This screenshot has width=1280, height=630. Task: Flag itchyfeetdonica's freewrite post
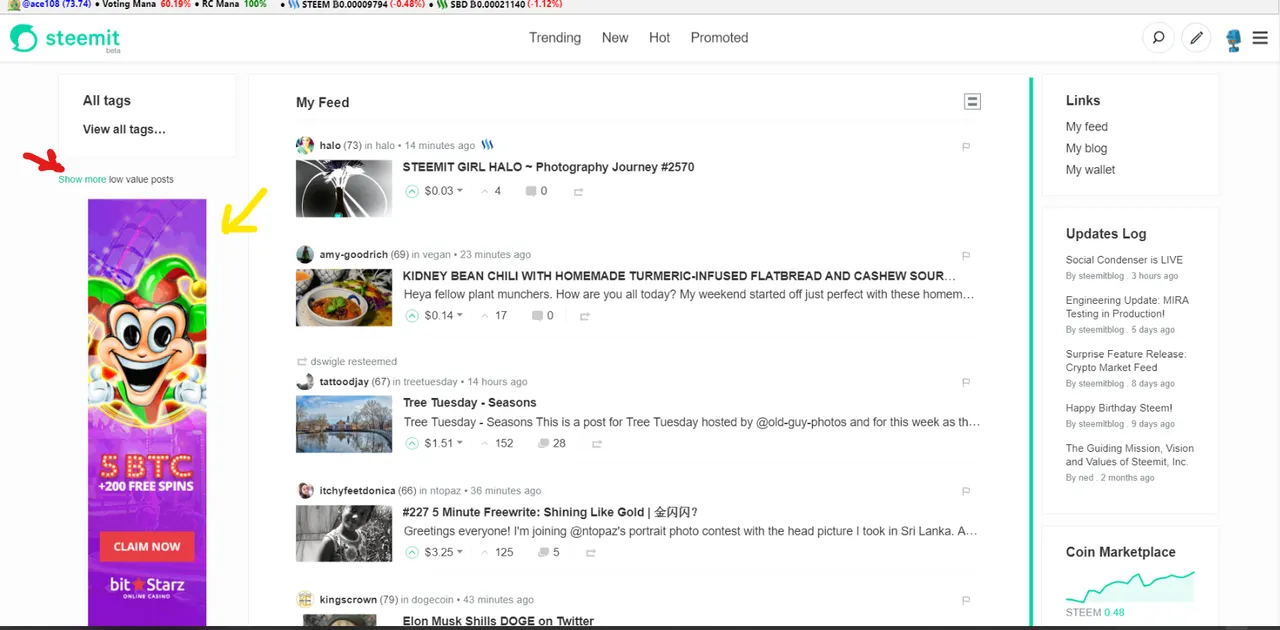pos(966,491)
